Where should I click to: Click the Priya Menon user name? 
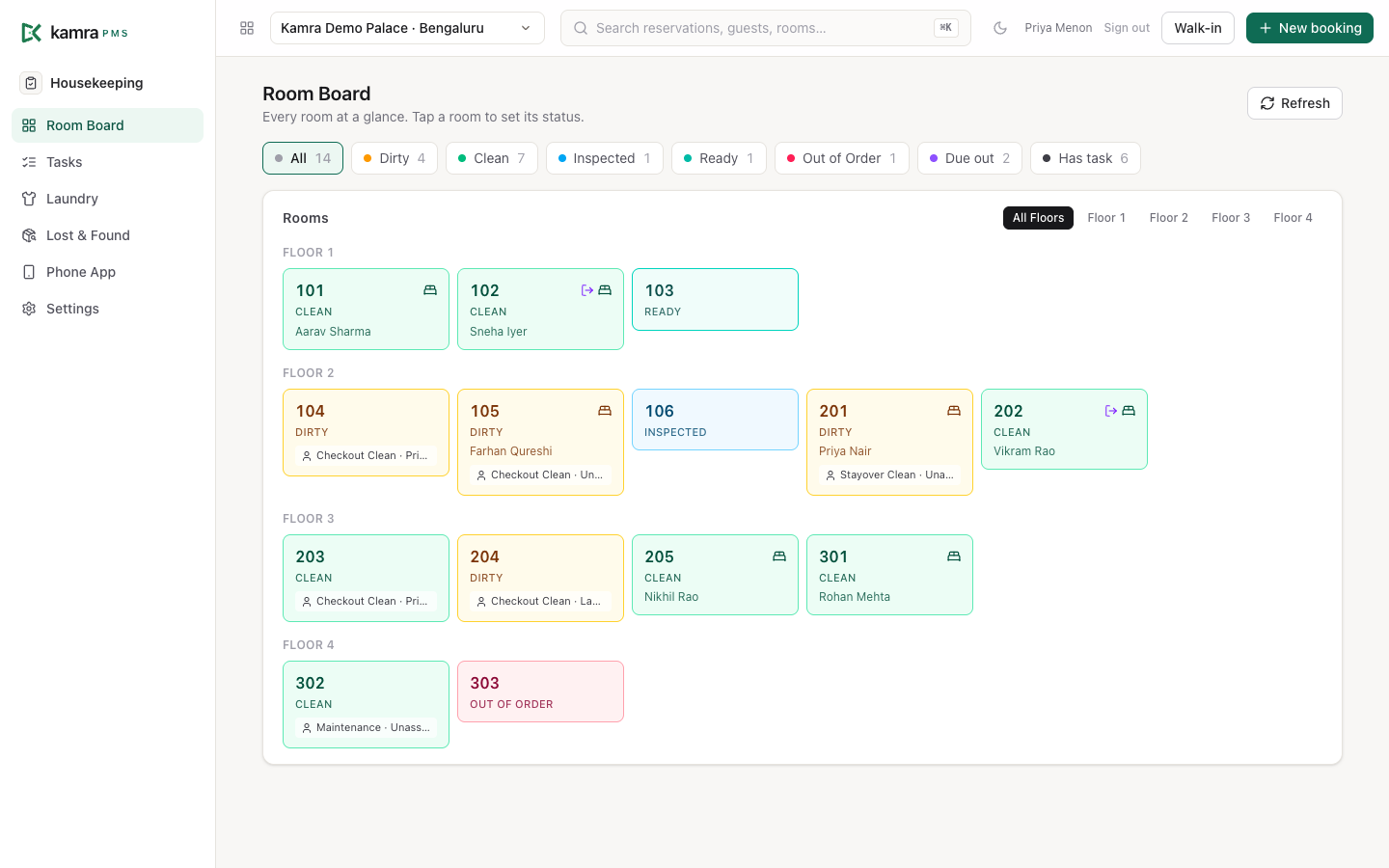(1058, 28)
